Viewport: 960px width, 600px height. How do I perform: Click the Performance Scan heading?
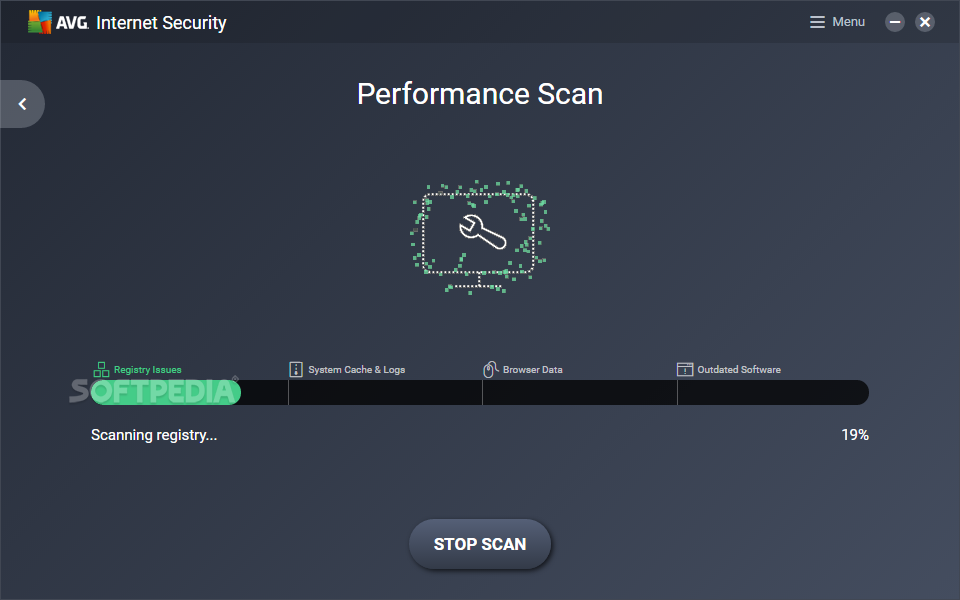(x=480, y=94)
